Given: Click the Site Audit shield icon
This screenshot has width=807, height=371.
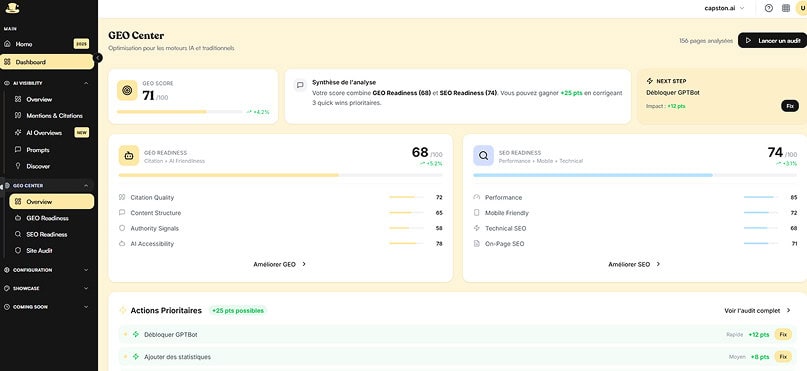Looking at the screenshot, I should pos(18,251).
